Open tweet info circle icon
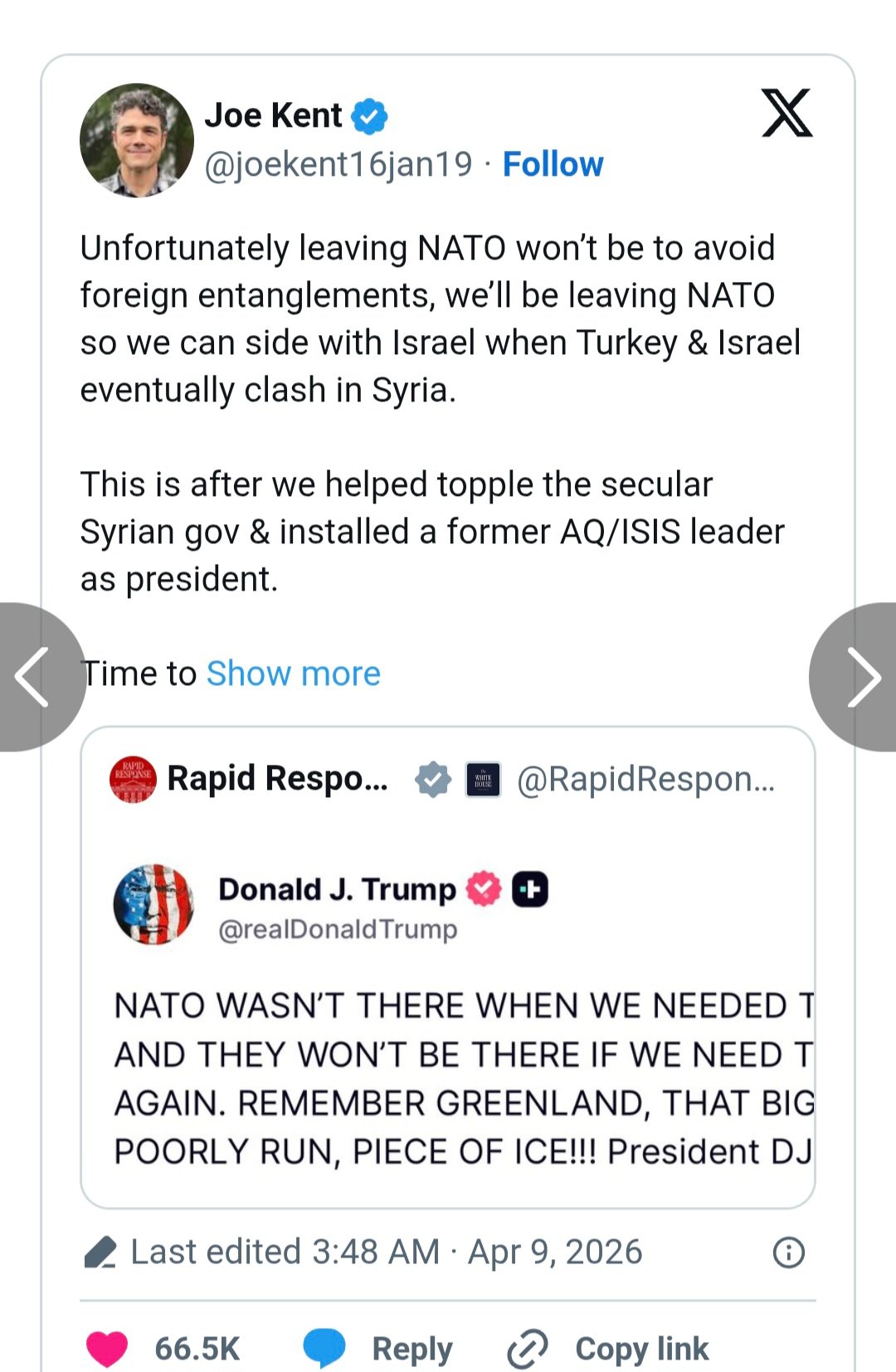This screenshot has width=896, height=1372. (x=788, y=1253)
